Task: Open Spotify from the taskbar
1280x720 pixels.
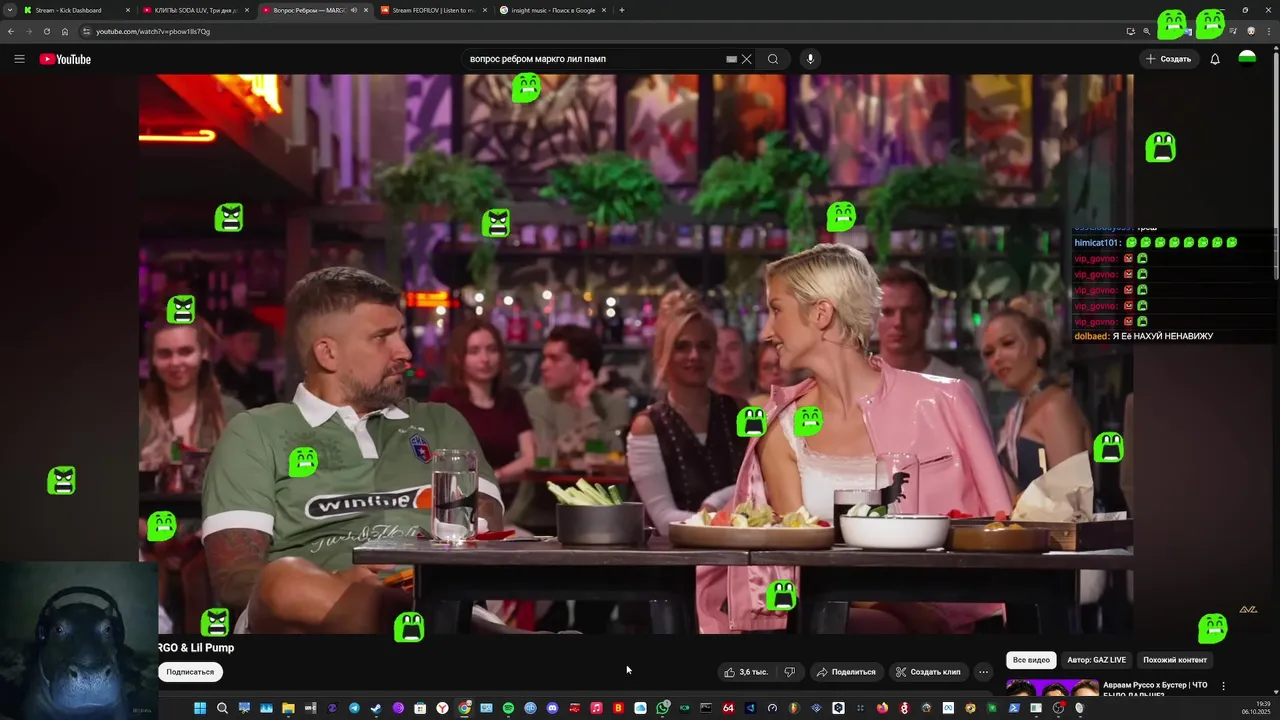Action: 508,708
